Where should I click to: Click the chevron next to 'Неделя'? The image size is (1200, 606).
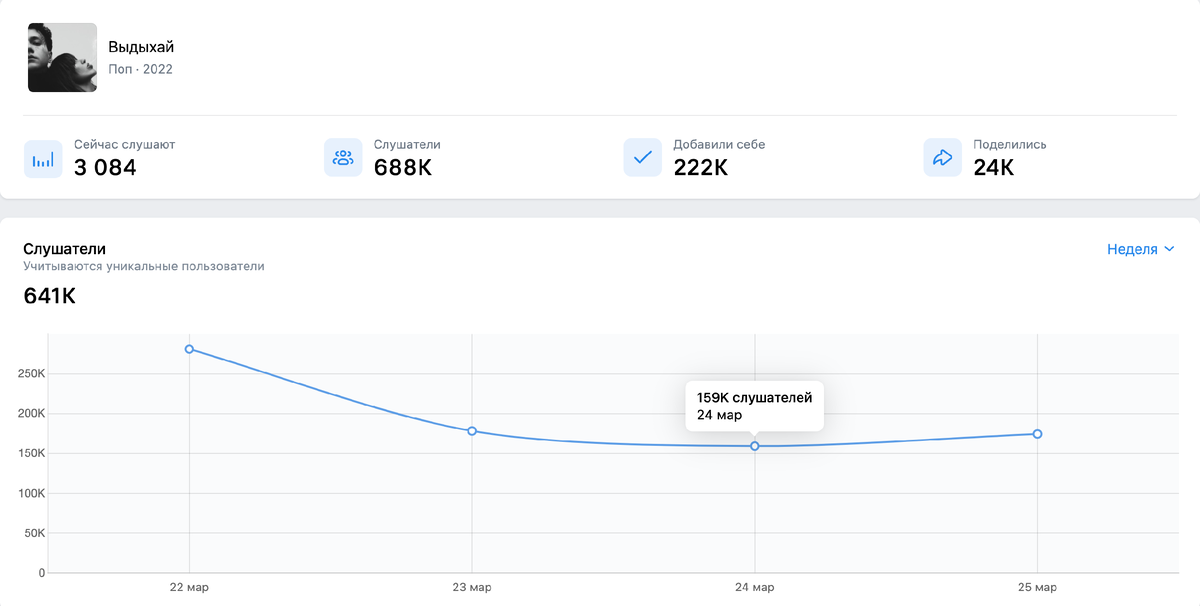point(1169,249)
